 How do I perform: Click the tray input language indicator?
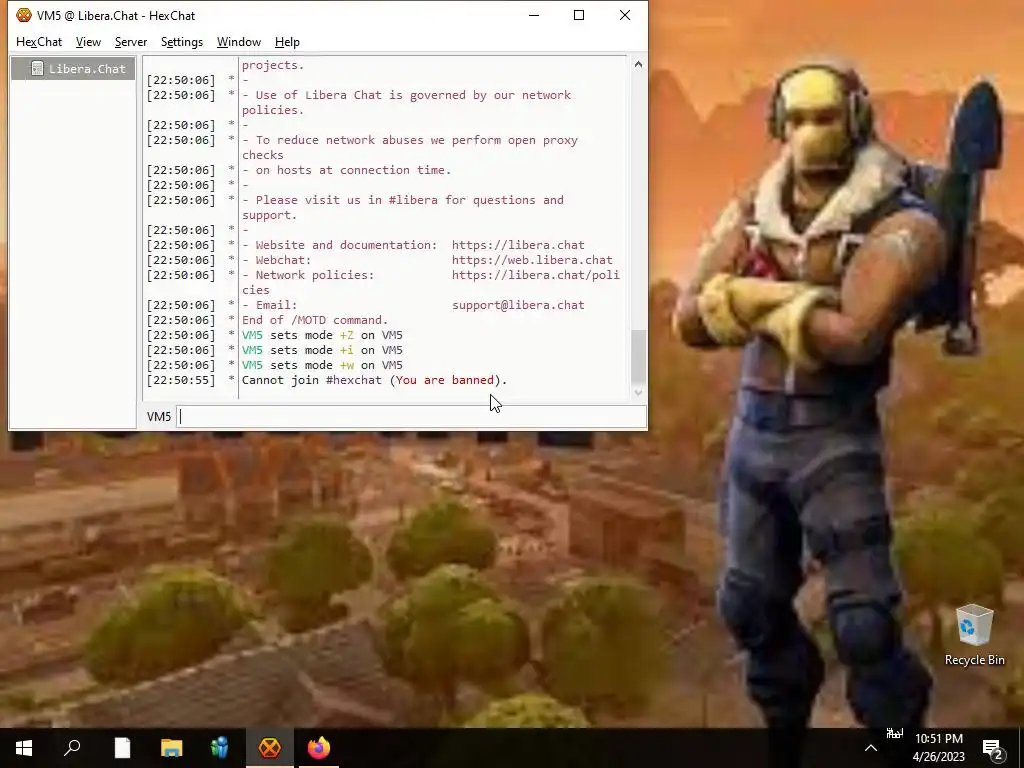(894, 733)
